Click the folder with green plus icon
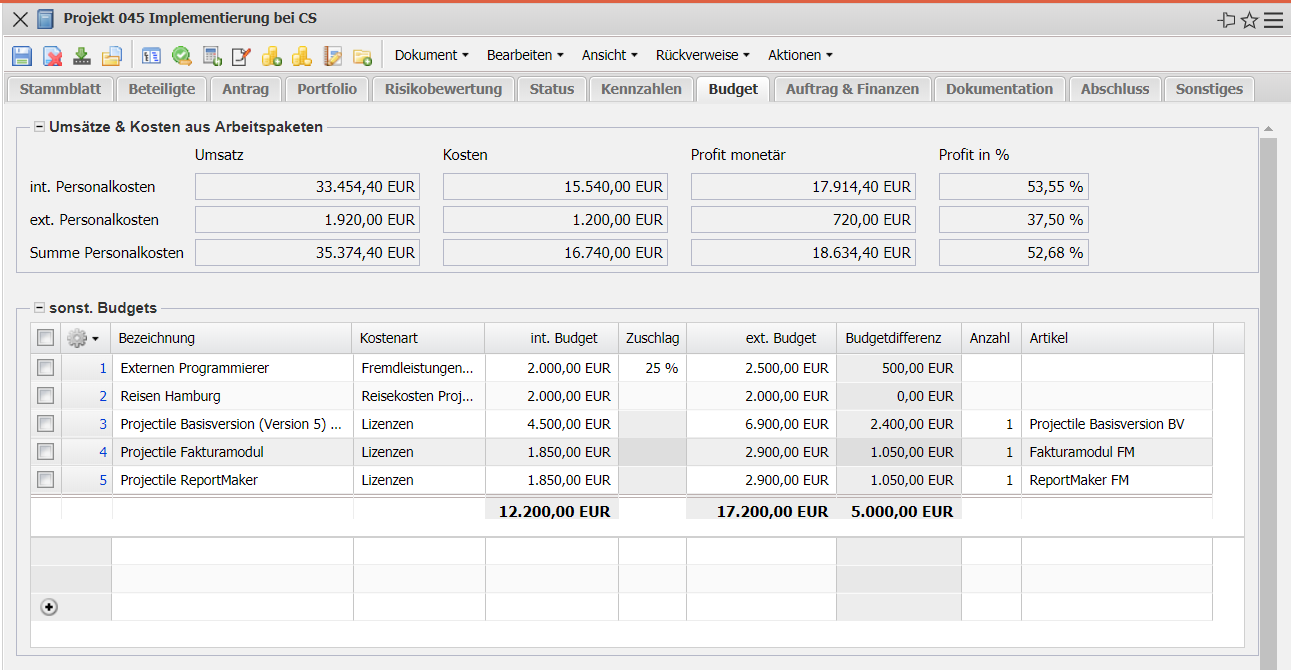The height and width of the screenshot is (670, 1291). pos(362,56)
